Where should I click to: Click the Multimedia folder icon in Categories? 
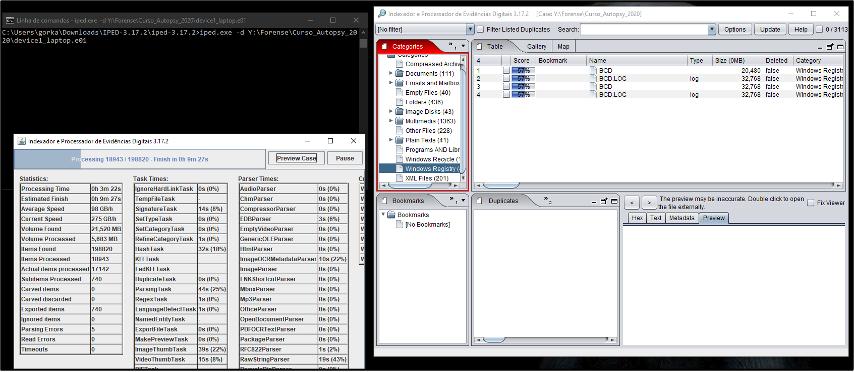pyautogui.click(x=399, y=121)
